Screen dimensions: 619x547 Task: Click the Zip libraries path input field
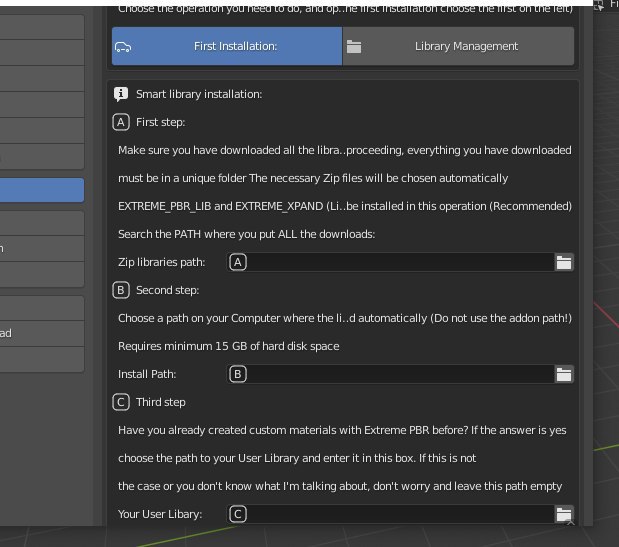[391, 262]
